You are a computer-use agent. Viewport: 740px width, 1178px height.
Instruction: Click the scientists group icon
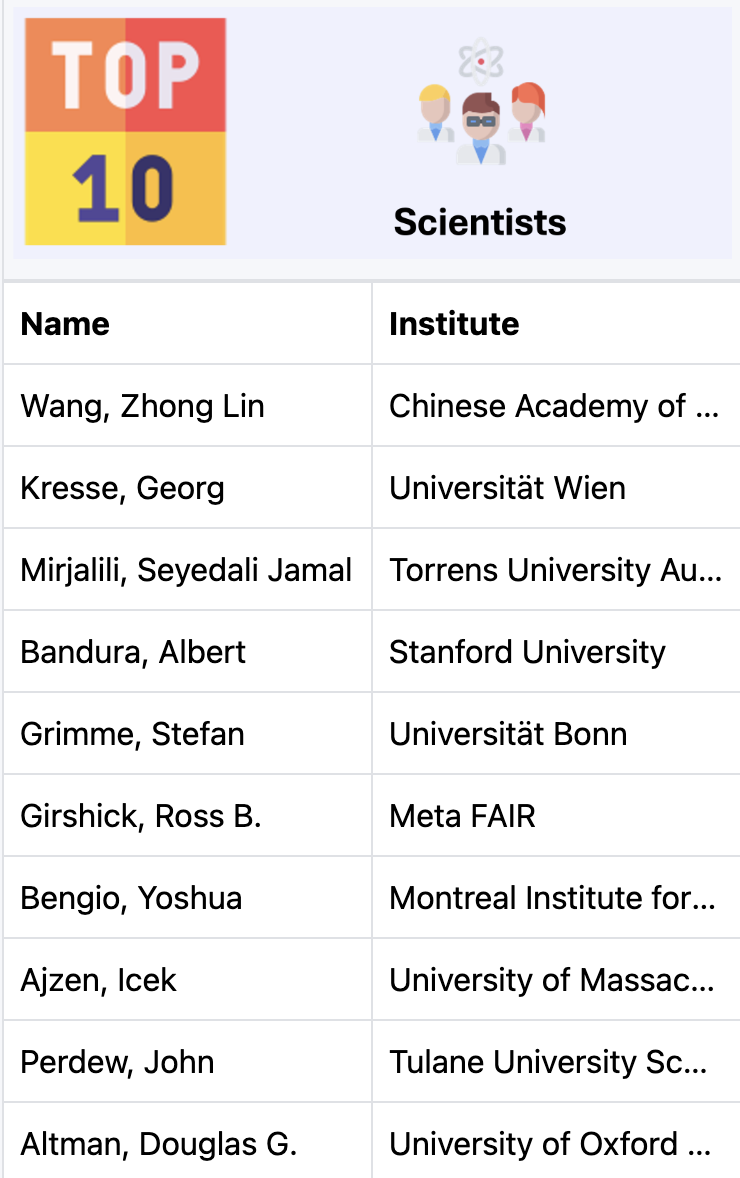[x=481, y=106]
